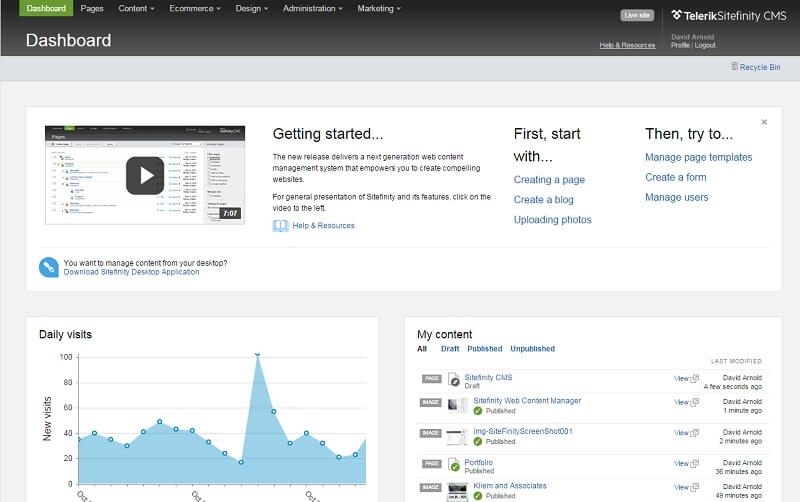
Task: Show All items in My content
Action: [x=422, y=349]
